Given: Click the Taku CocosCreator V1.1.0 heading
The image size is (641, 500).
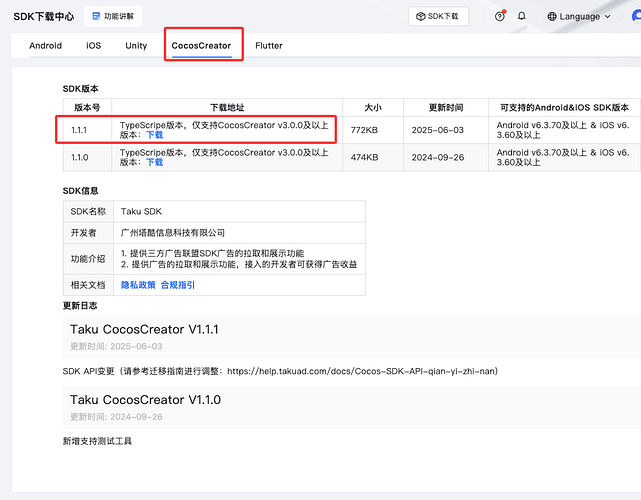Looking at the screenshot, I should [145, 400].
